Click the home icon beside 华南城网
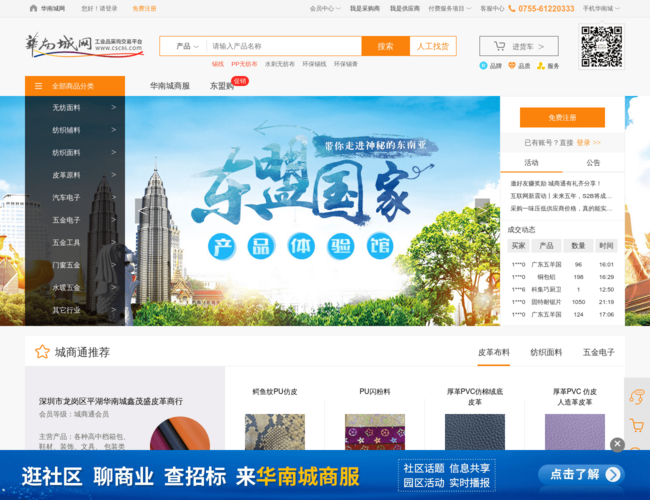The width and height of the screenshot is (650, 500). 34,8
